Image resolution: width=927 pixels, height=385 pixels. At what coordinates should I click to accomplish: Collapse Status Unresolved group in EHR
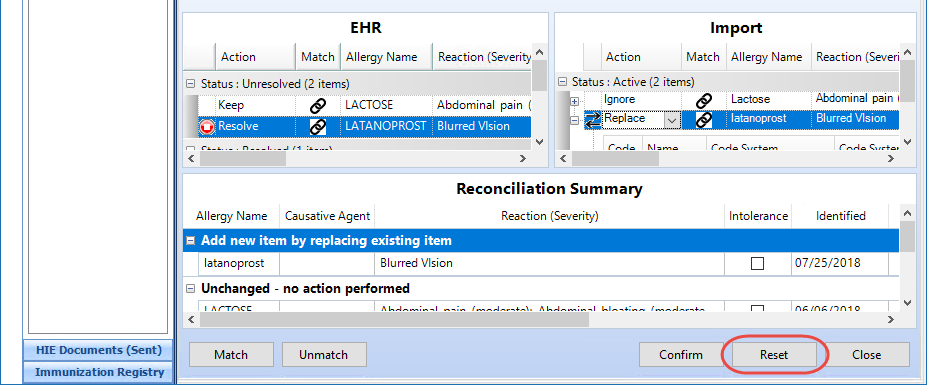(190, 84)
